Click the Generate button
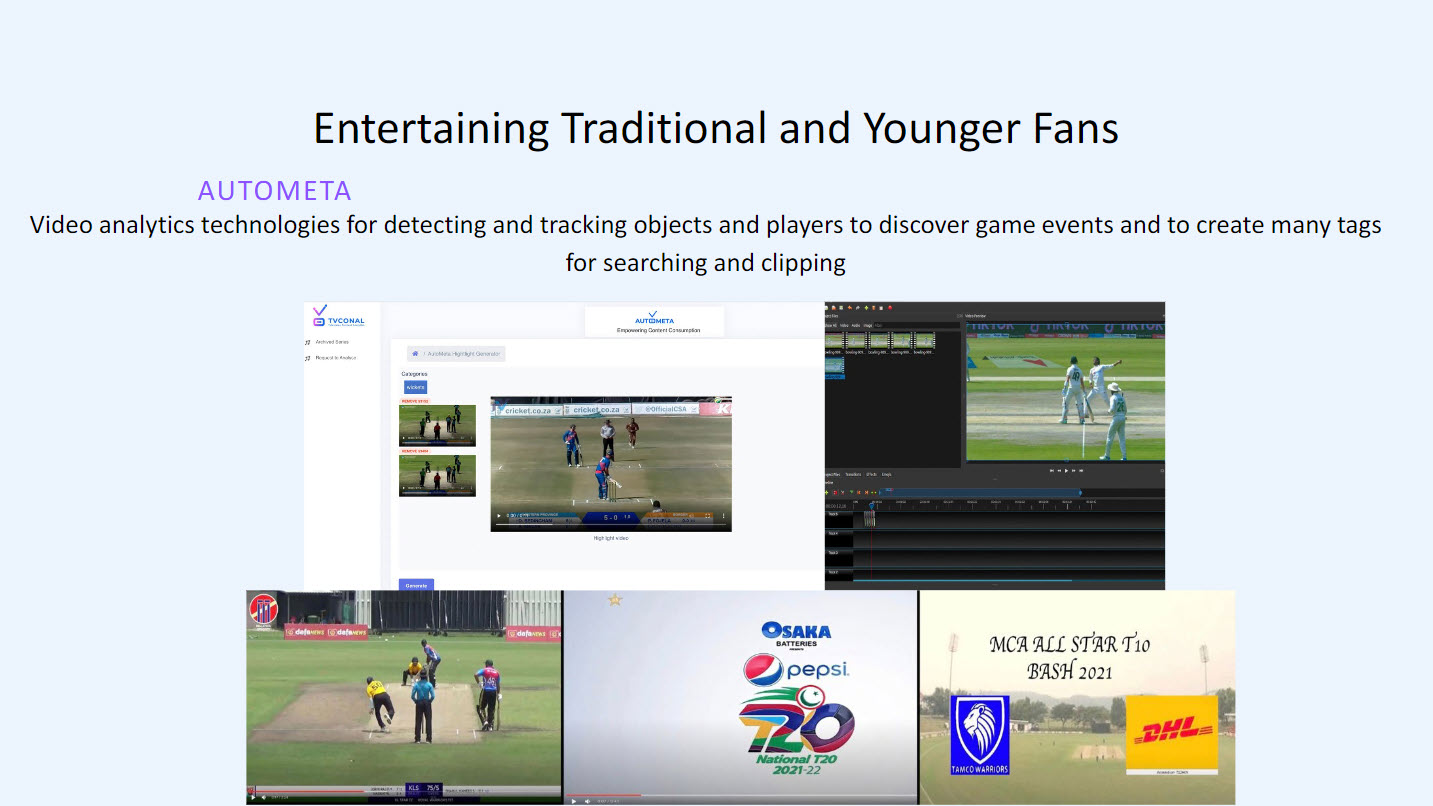This screenshot has height=806, width=1433. (416, 585)
